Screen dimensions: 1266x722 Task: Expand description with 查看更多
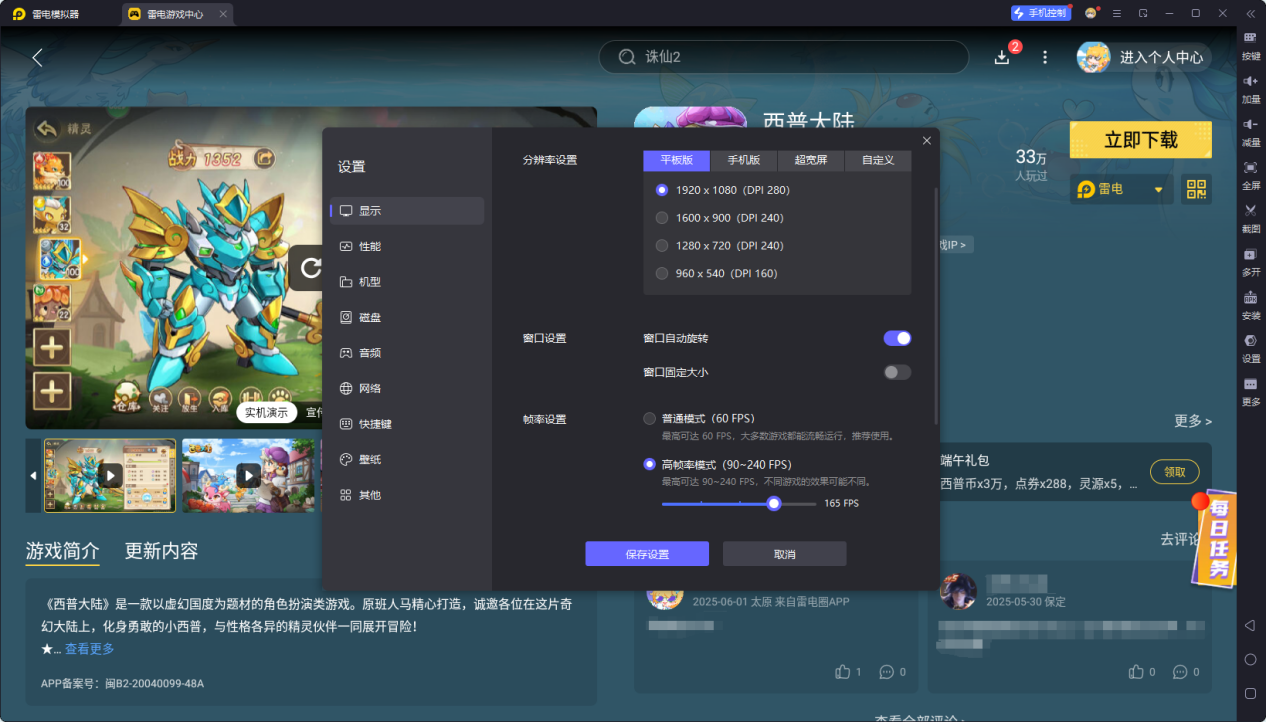tap(89, 649)
